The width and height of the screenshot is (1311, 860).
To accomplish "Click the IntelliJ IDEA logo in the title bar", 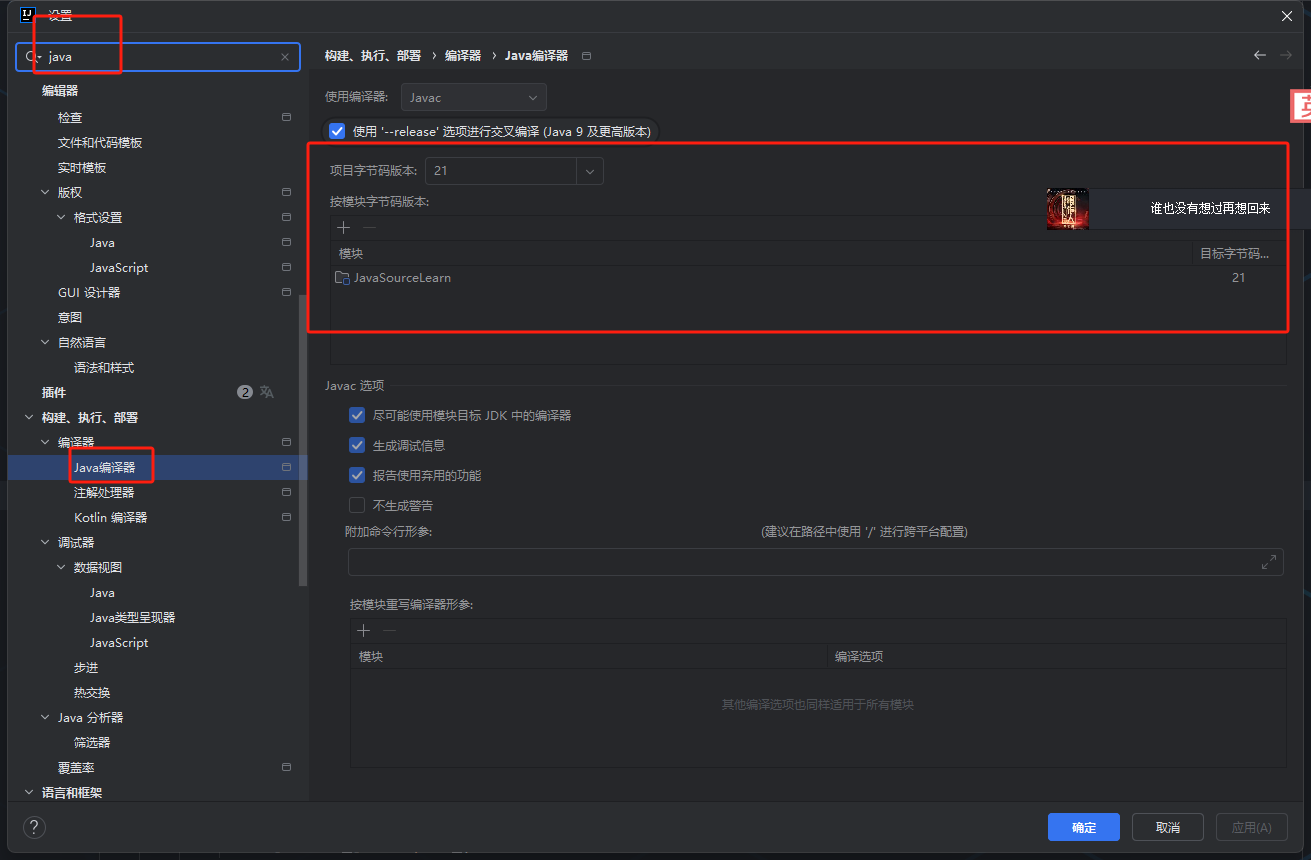I will click(x=28, y=14).
